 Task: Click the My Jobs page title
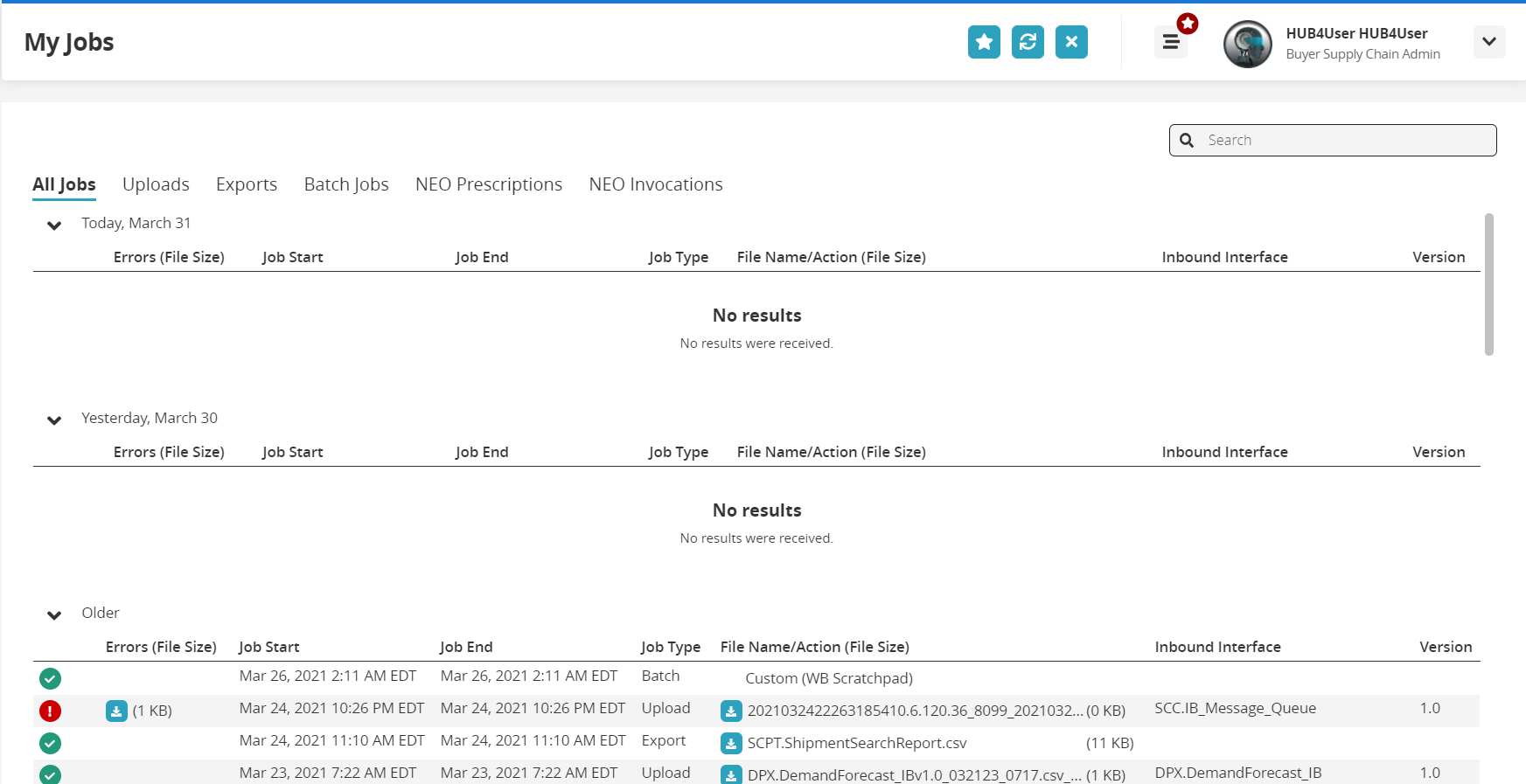pos(69,42)
